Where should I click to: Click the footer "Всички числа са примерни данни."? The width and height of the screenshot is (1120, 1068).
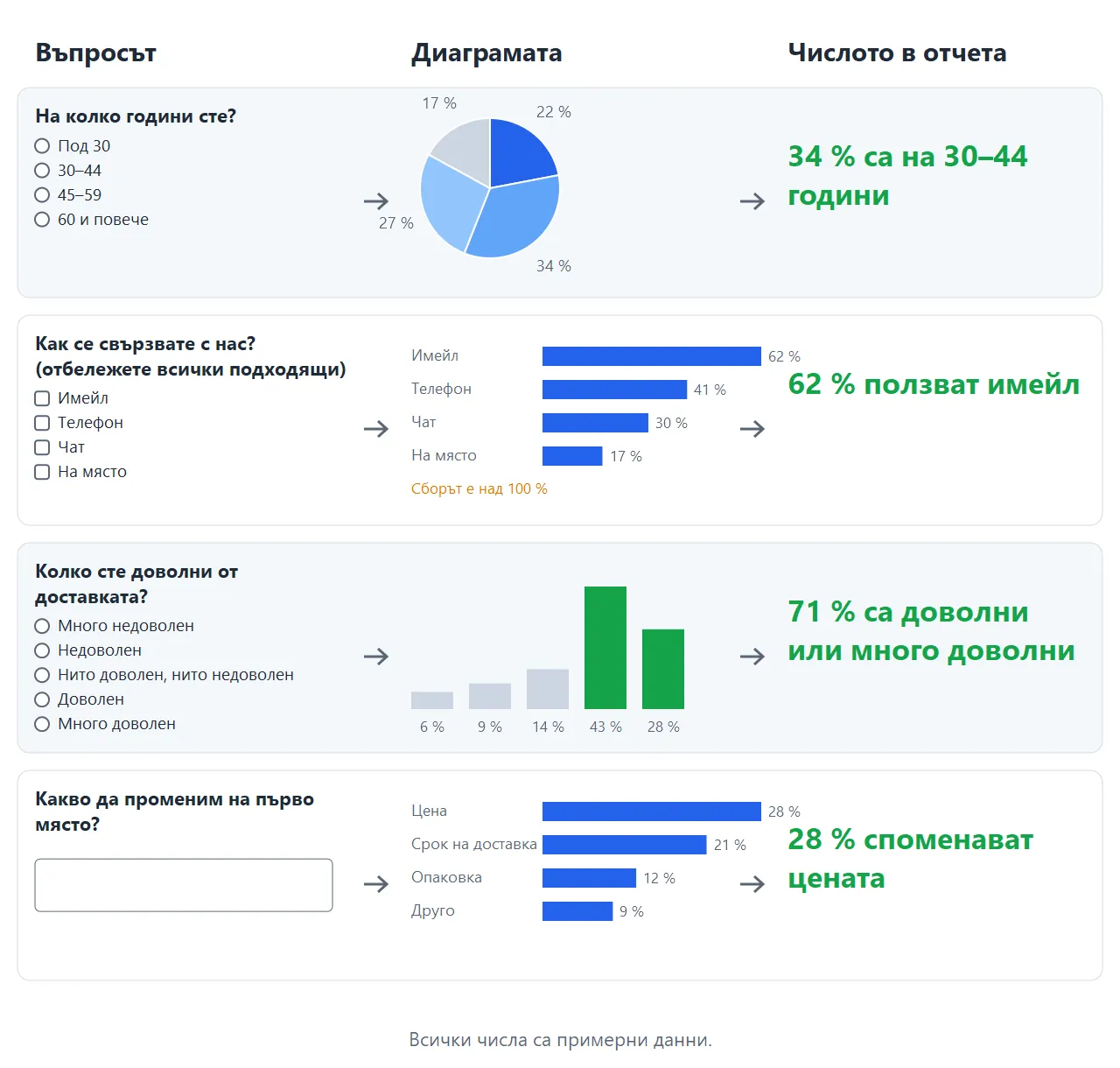560,1041
